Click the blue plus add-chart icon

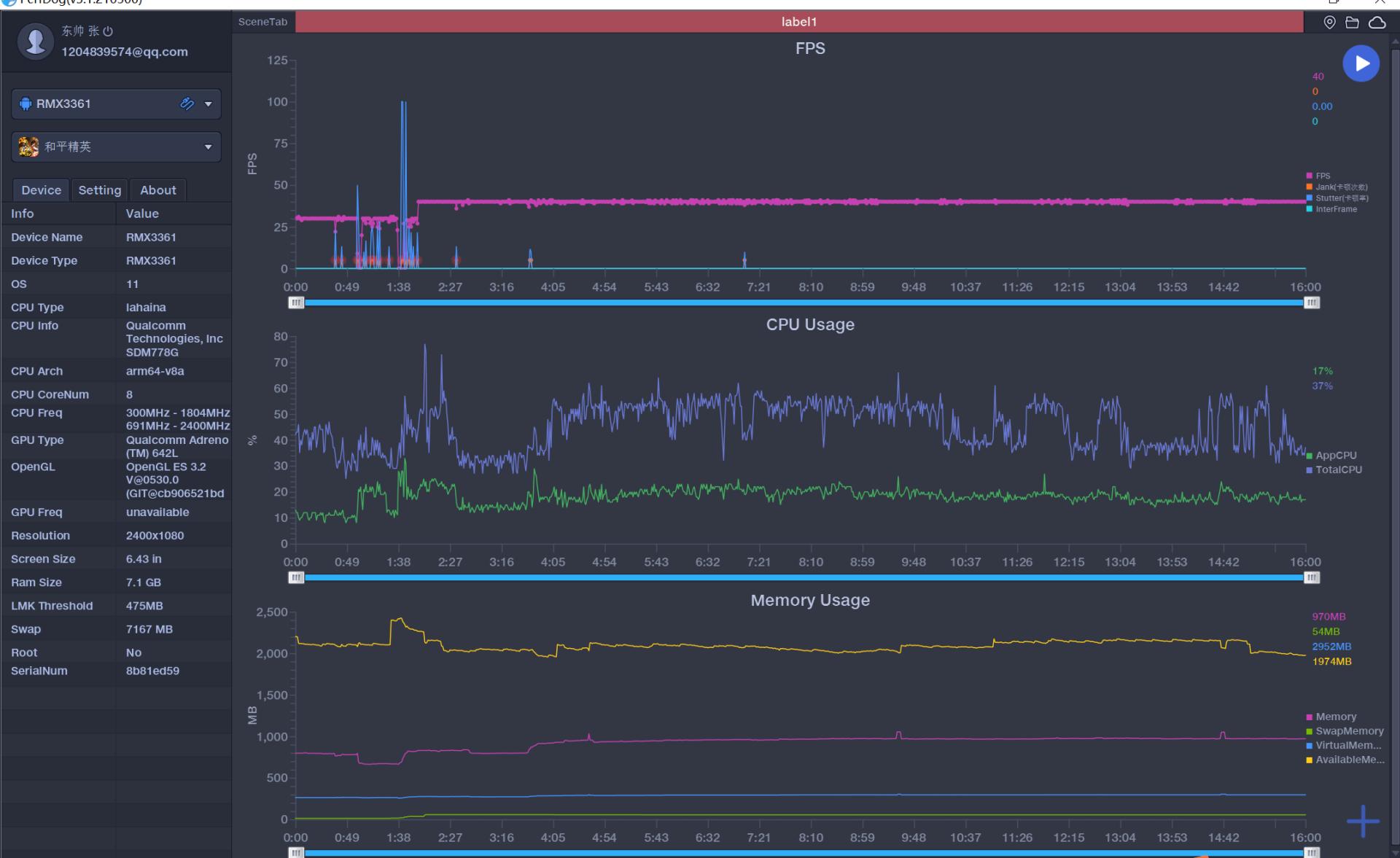pyautogui.click(x=1362, y=822)
